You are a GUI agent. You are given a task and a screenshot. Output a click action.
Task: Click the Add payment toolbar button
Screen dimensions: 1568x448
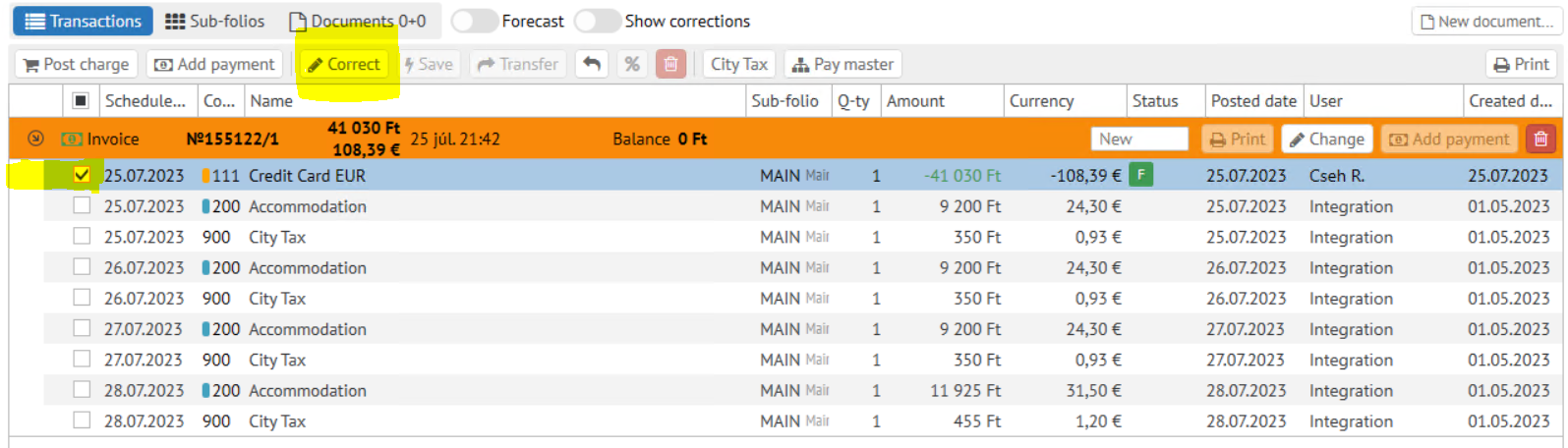coord(214,64)
